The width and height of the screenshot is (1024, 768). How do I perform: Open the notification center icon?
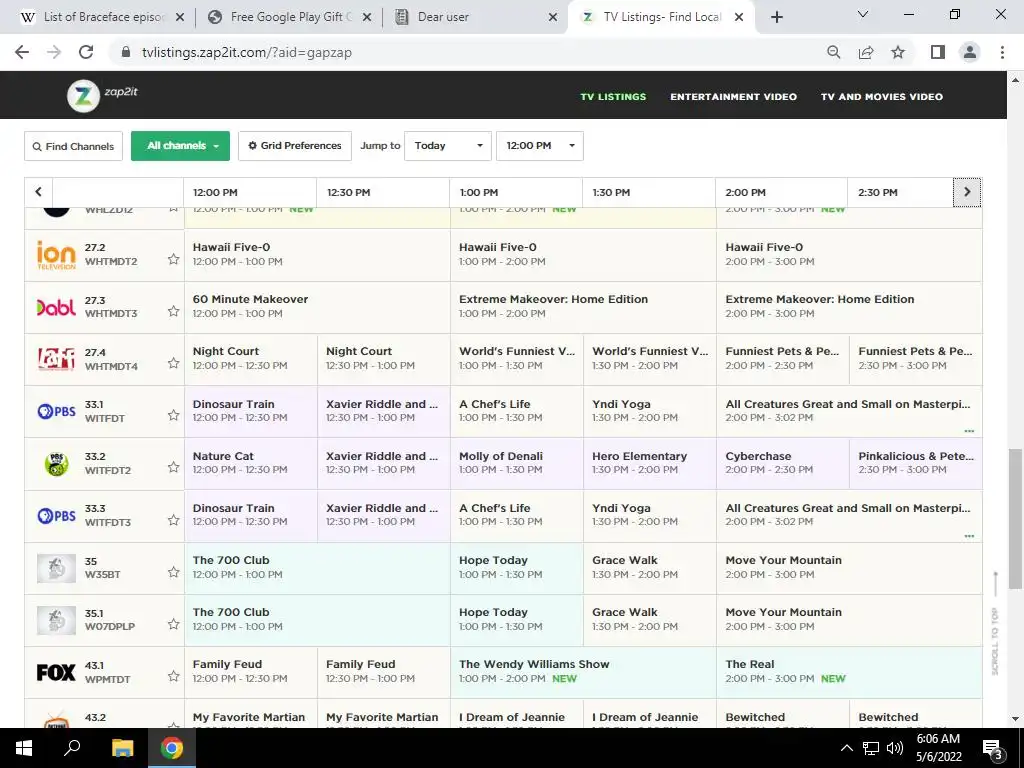pyautogui.click(x=992, y=748)
